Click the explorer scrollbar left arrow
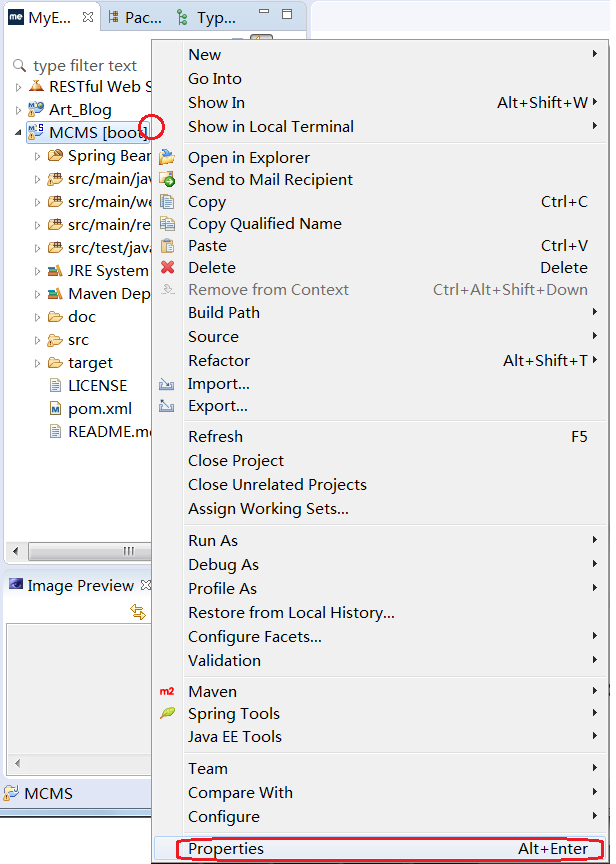 pos(15,550)
